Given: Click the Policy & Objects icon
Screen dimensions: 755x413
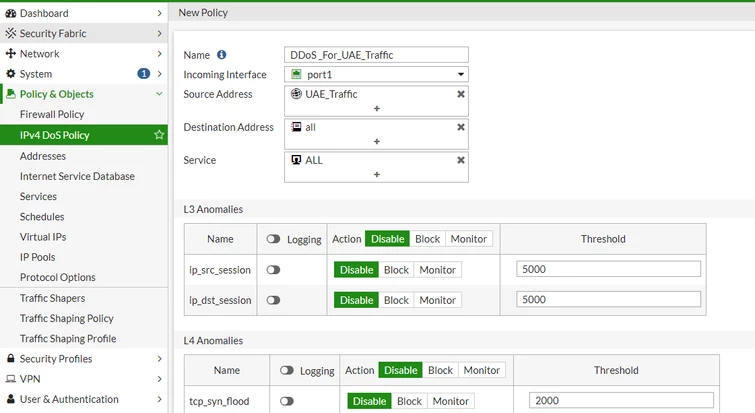Looking at the screenshot, I should coord(11,94).
